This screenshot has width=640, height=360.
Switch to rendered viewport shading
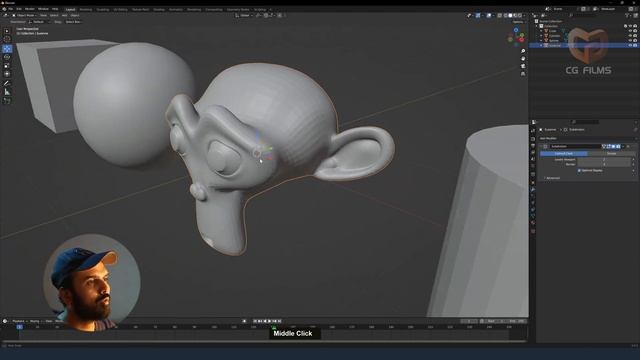pos(520,15)
